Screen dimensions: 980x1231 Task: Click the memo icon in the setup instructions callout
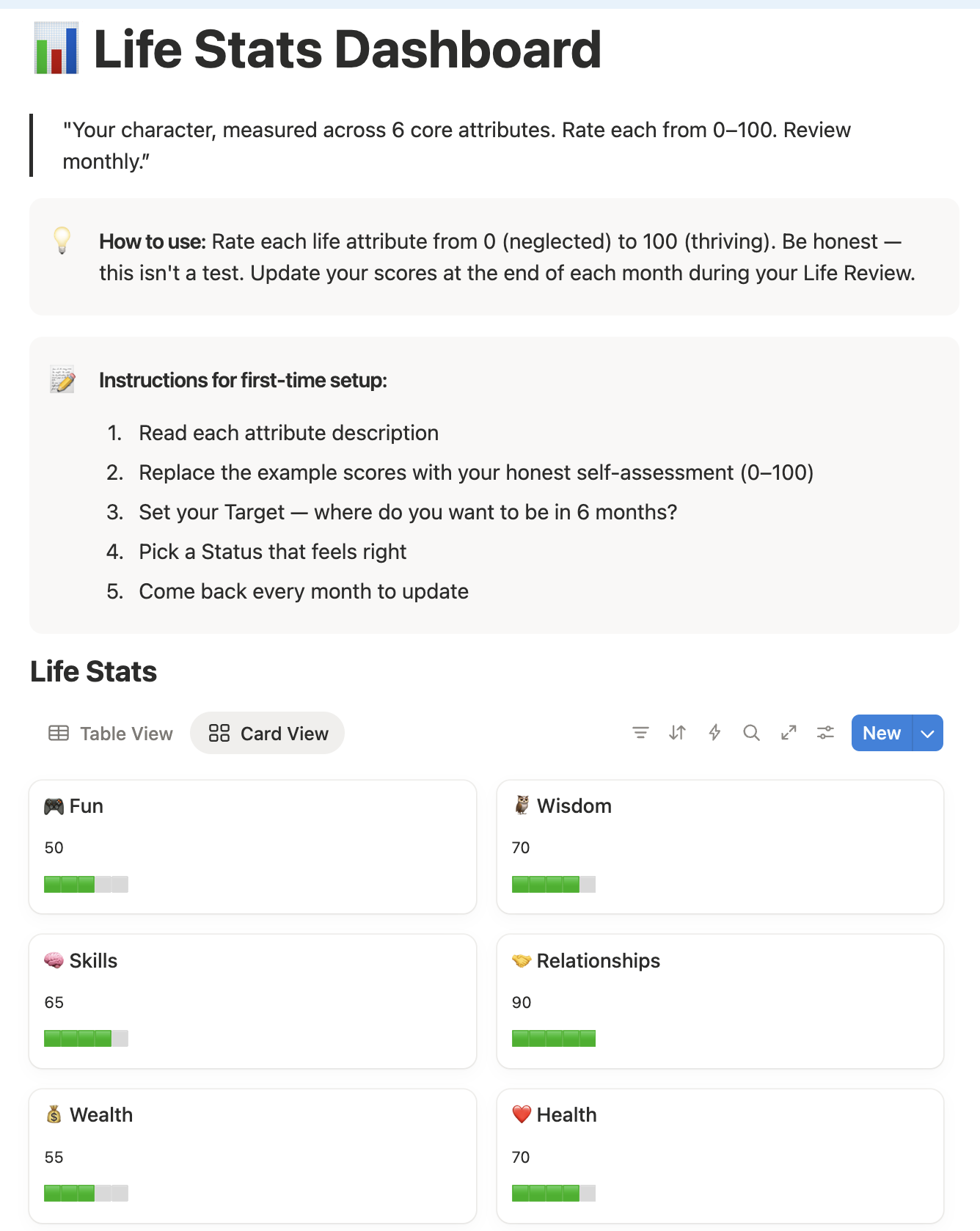point(62,380)
